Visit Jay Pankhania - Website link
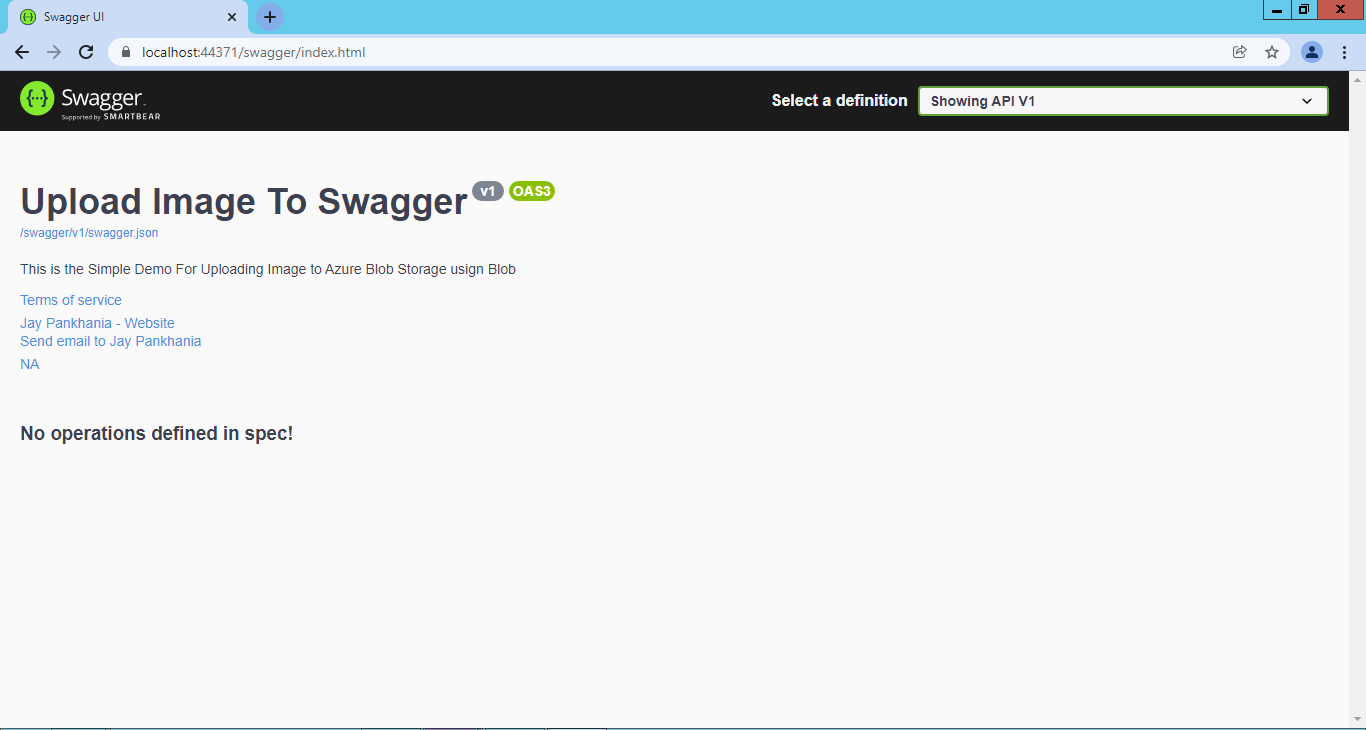 [97, 323]
